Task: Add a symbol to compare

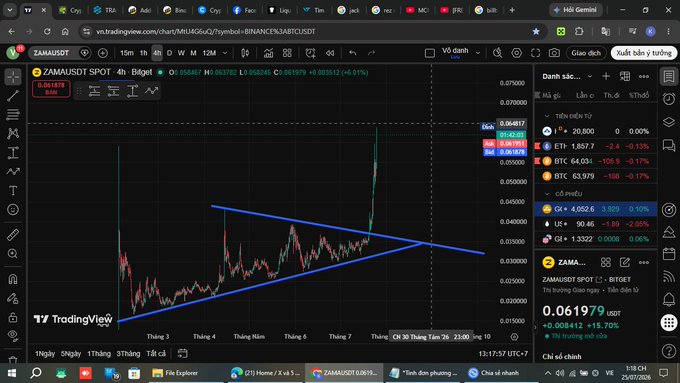Action: click(103, 53)
